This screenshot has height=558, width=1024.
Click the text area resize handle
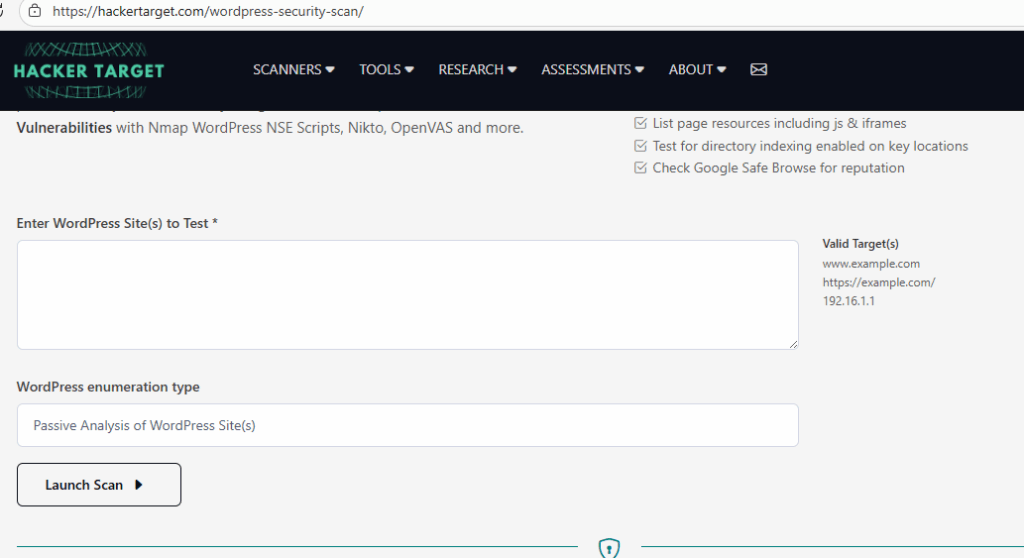pyautogui.click(x=793, y=344)
